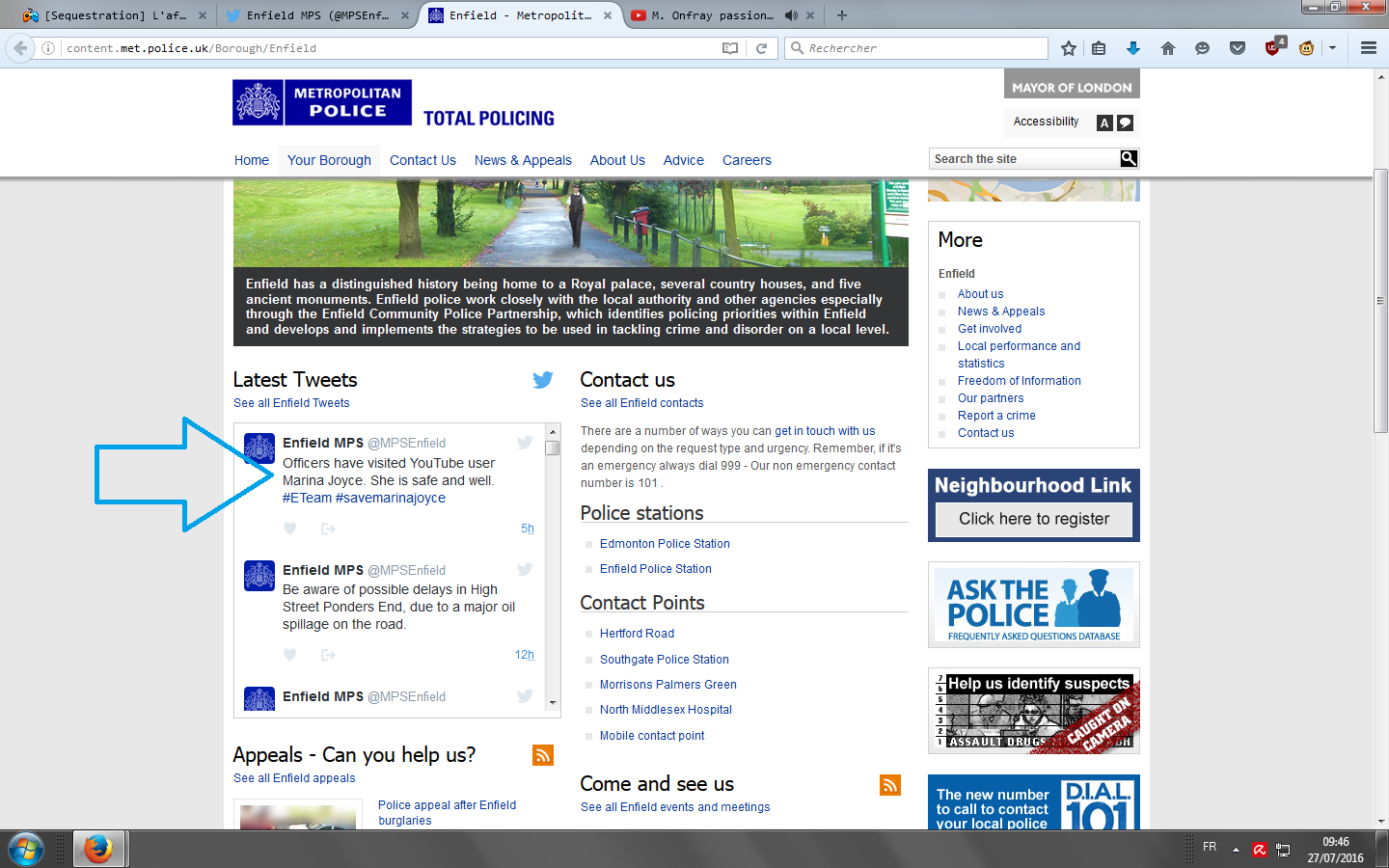
Task: Bookmark this page with the star
Action: pyautogui.click(x=1069, y=48)
